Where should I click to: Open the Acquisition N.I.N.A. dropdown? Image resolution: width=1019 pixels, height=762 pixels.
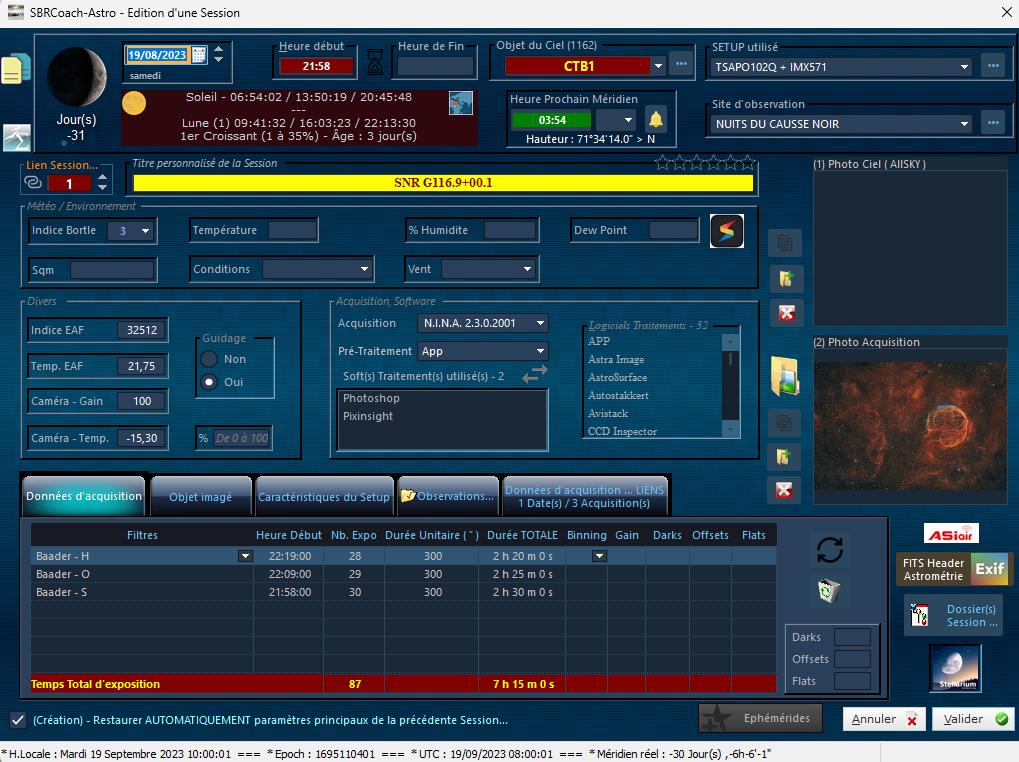point(540,323)
